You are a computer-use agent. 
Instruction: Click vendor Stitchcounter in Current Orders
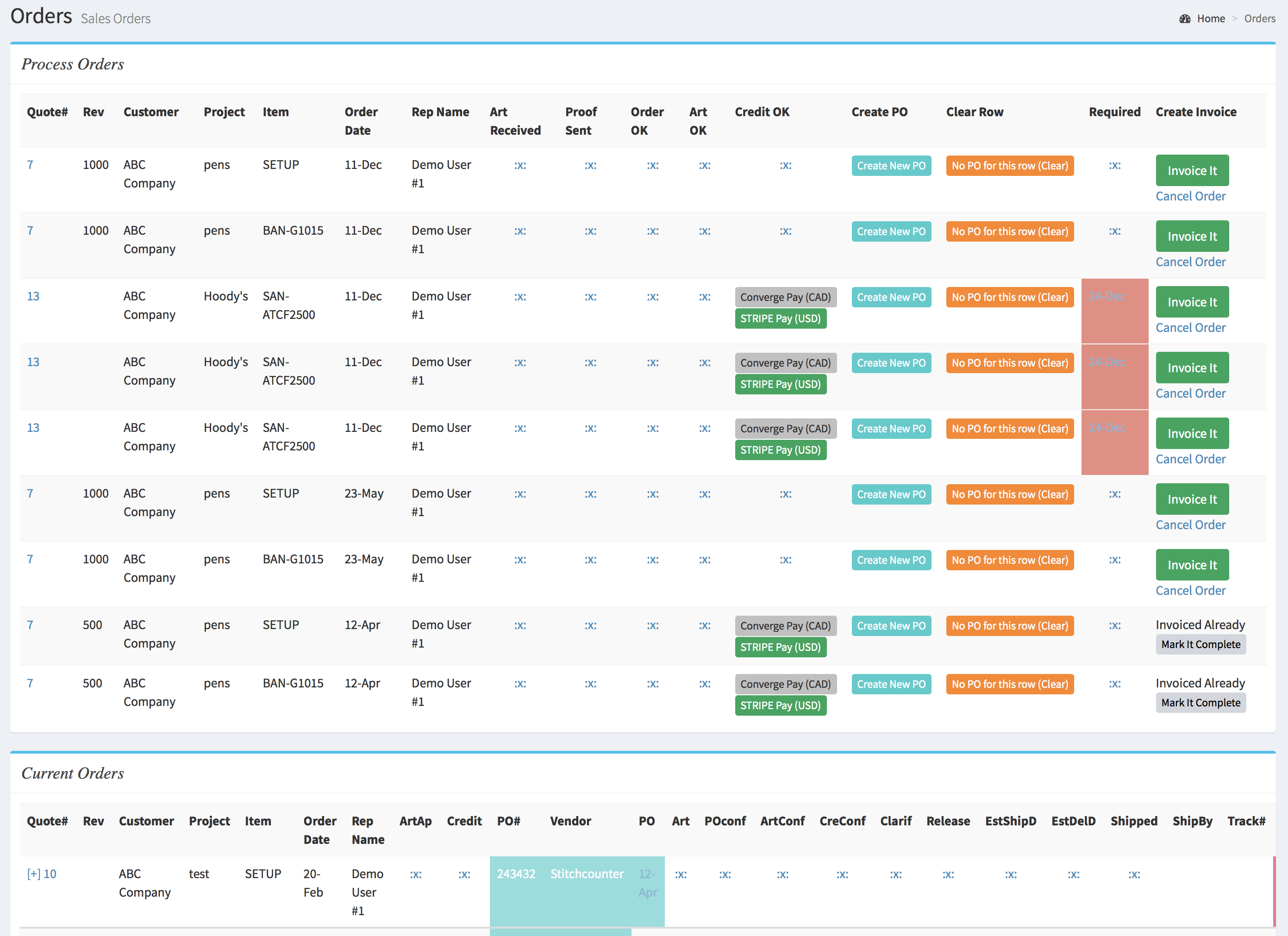tap(587, 874)
